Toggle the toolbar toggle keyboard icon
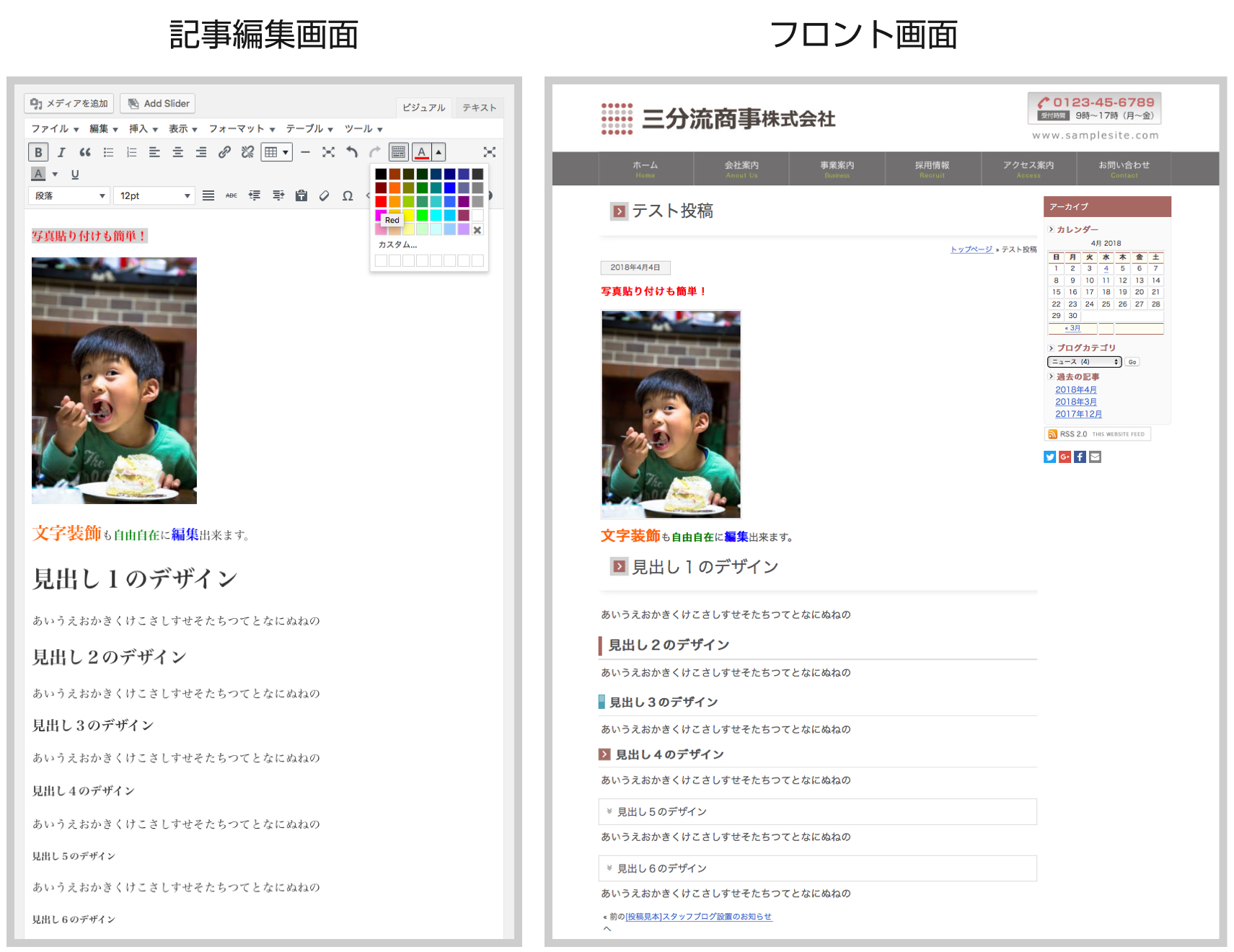 pyautogui.click(x=398, y=152)
